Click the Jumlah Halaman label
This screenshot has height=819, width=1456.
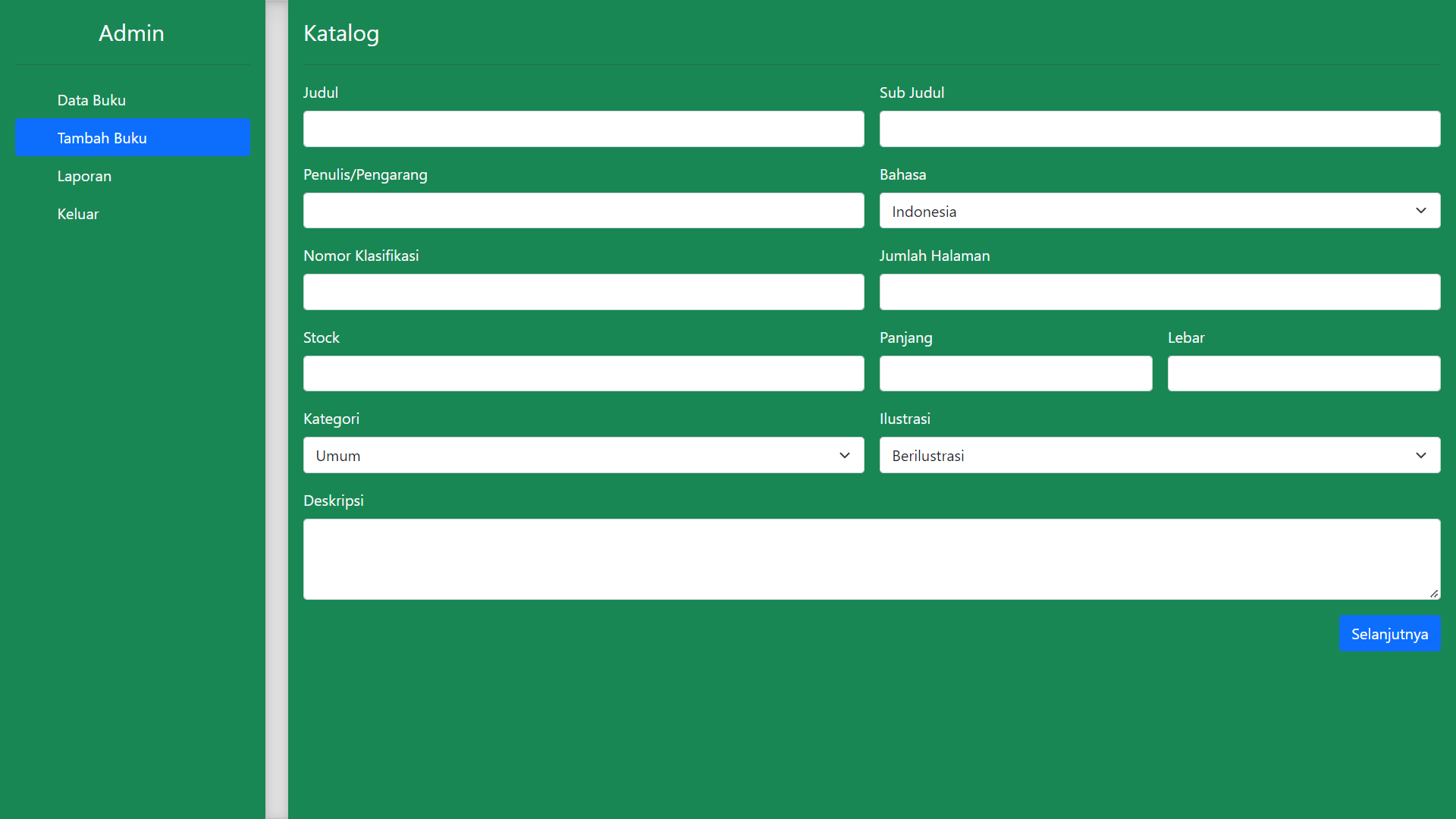tap(934, 256)
